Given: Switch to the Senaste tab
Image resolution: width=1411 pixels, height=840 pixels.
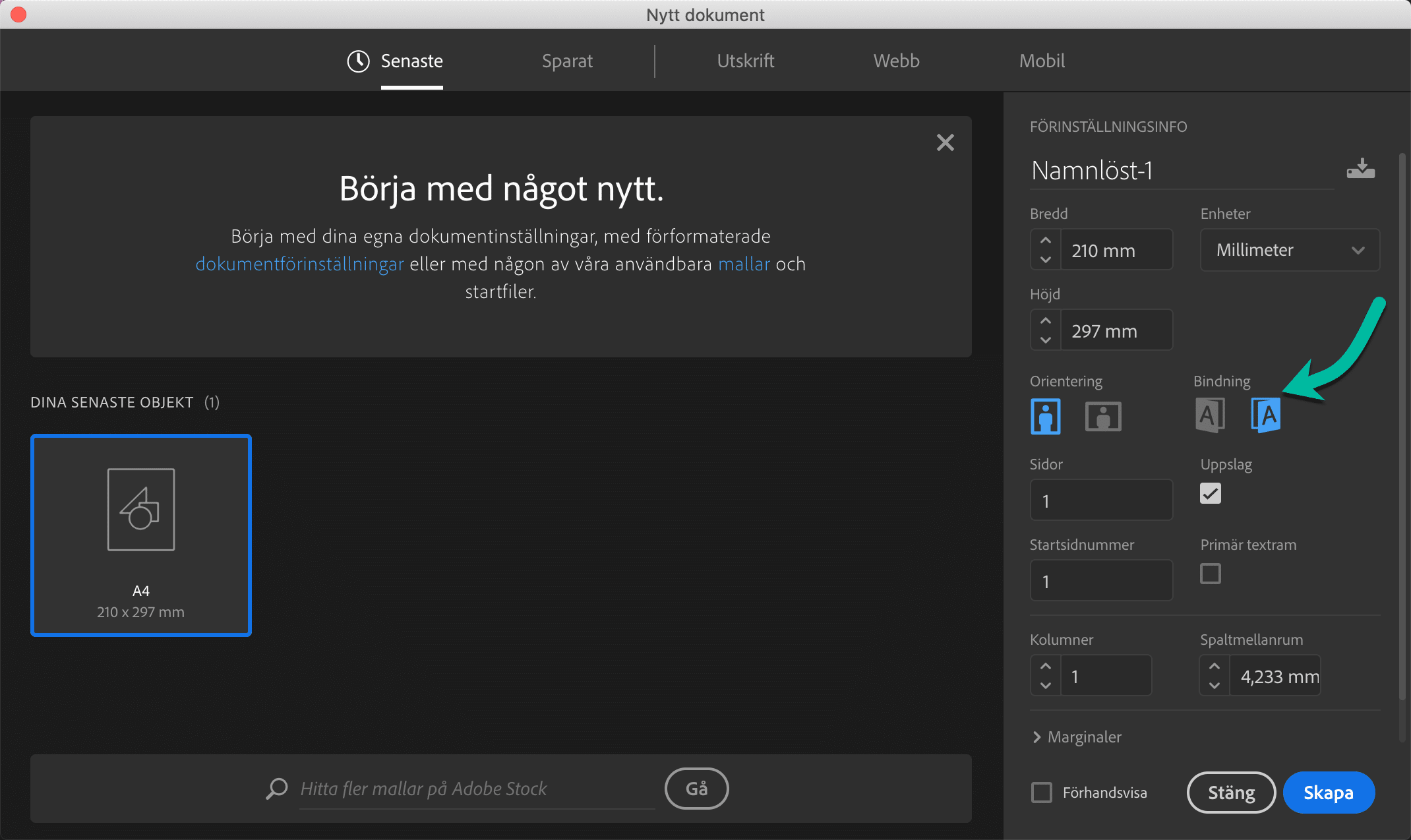Looking at the screenshot, I should click(395, 61).
